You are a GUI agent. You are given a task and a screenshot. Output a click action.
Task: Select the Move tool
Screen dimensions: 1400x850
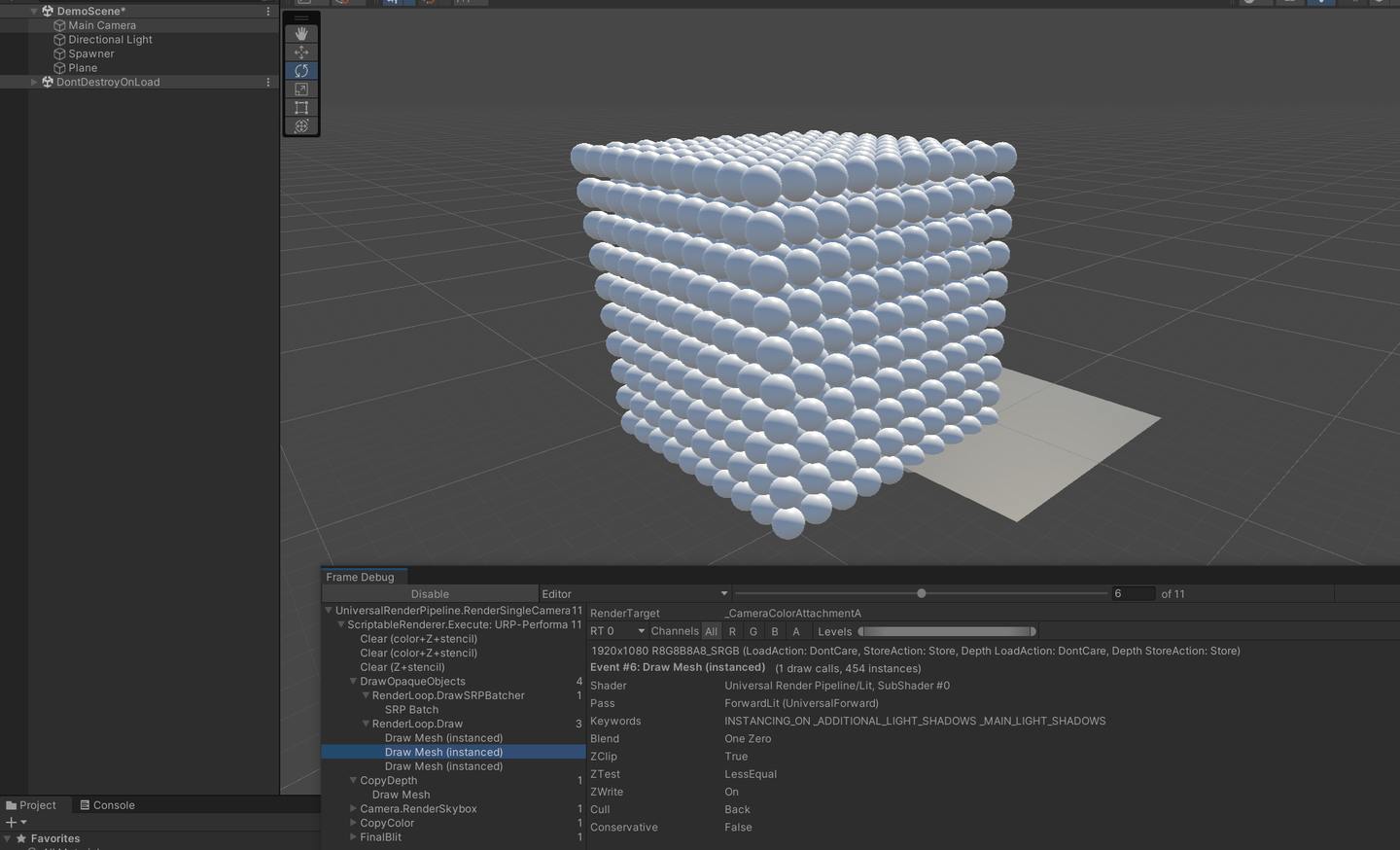301,52
